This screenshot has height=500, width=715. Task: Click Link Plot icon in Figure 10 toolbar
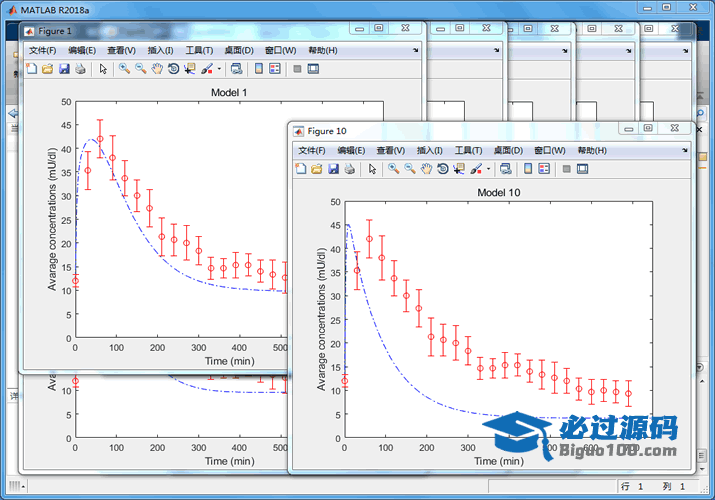(506, 169)
